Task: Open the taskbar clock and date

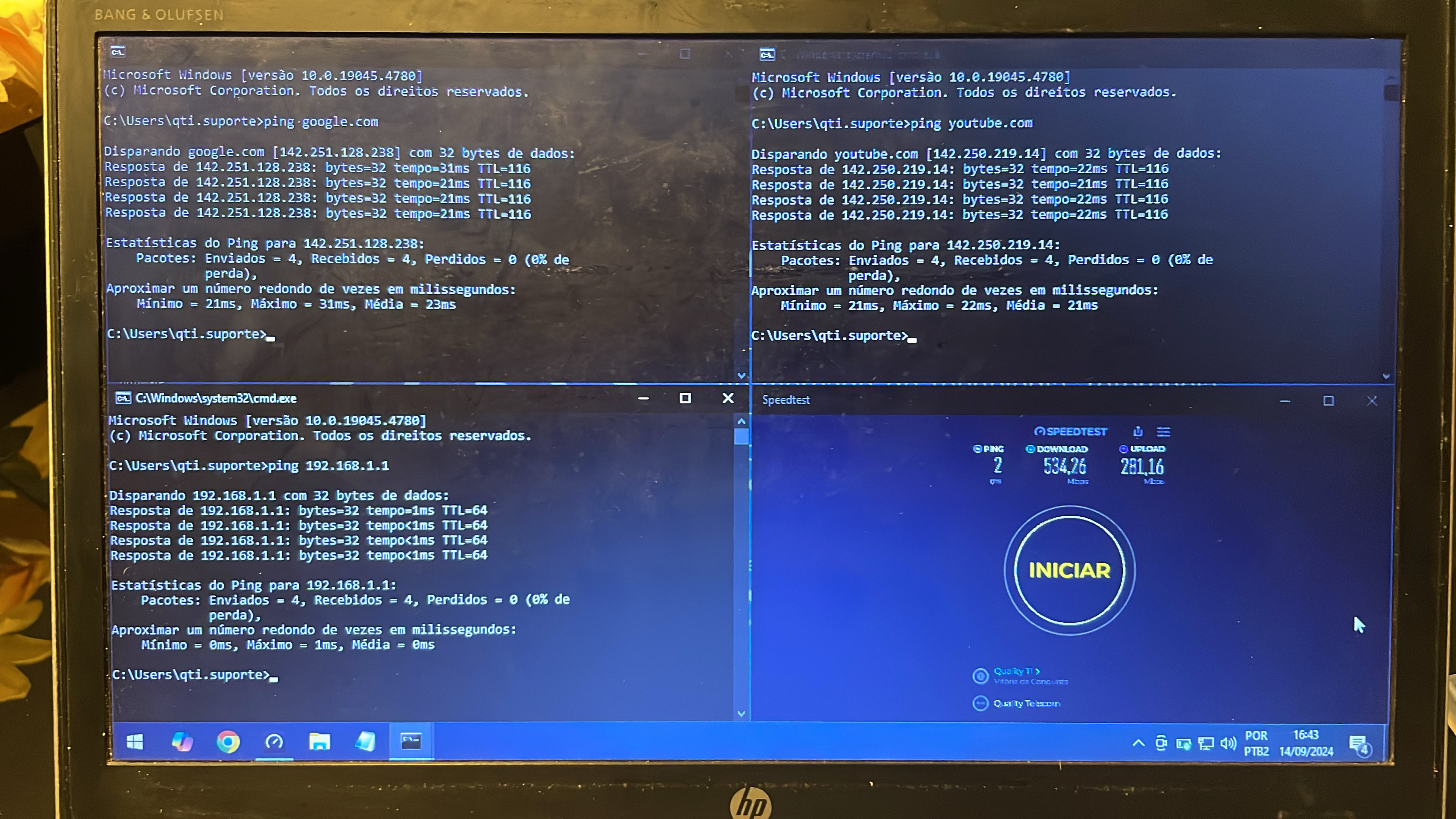Action: pyautogui.click(x=1305, y=743)
